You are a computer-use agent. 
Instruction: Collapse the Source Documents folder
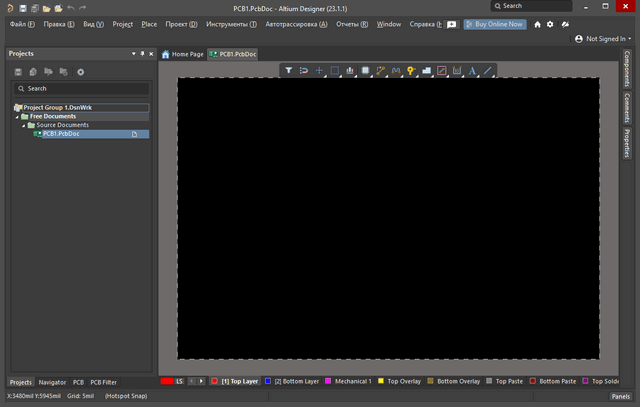[x=24, y=125]
